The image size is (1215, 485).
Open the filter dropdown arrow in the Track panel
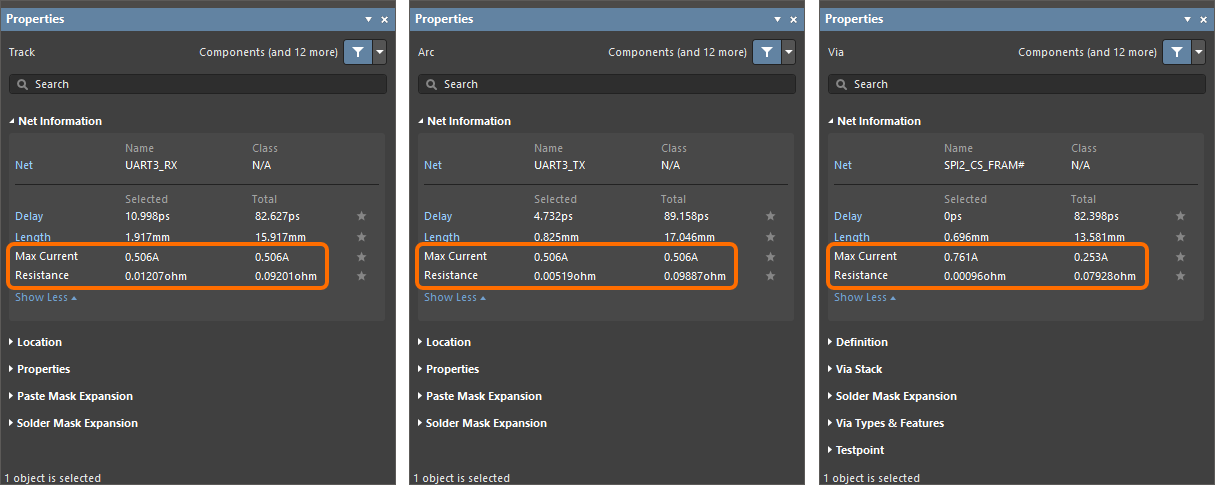click(x=379, y=52)
